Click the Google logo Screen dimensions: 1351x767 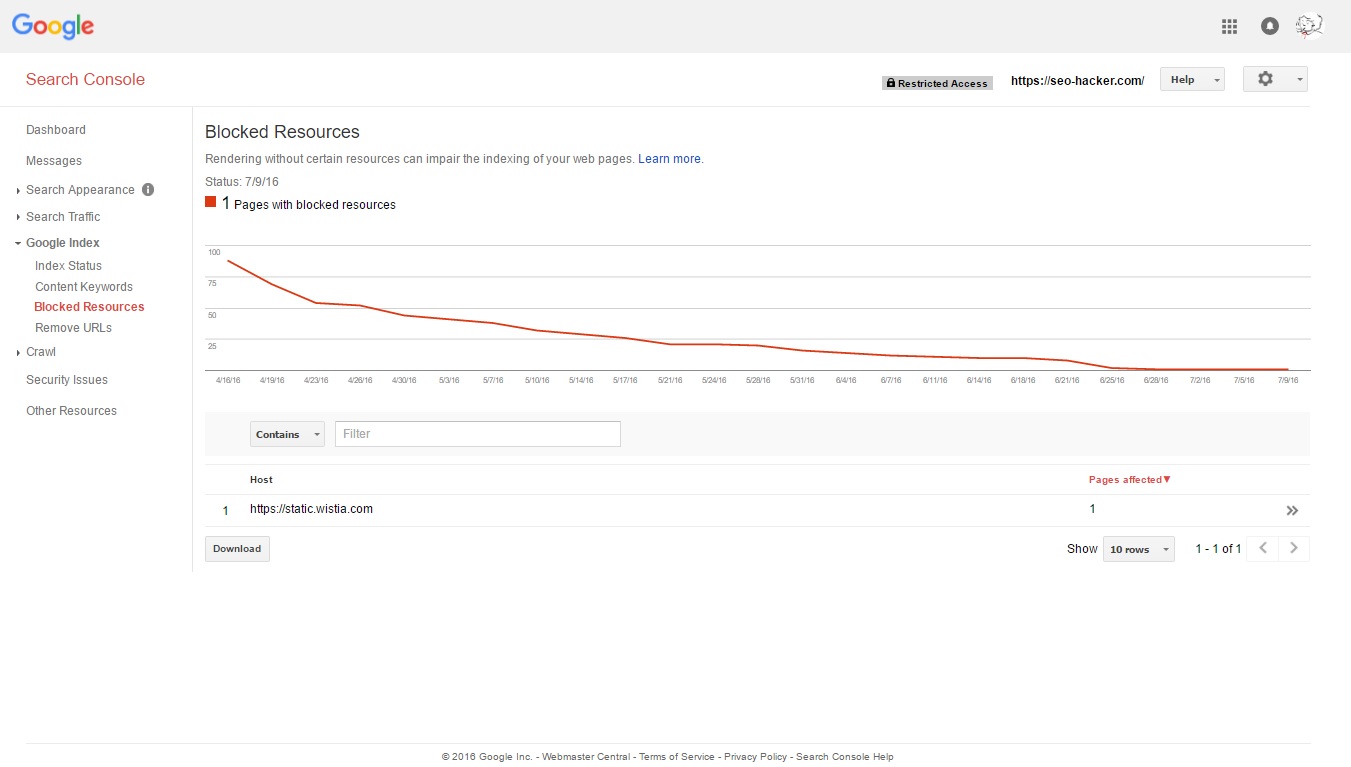click(53, 27)
